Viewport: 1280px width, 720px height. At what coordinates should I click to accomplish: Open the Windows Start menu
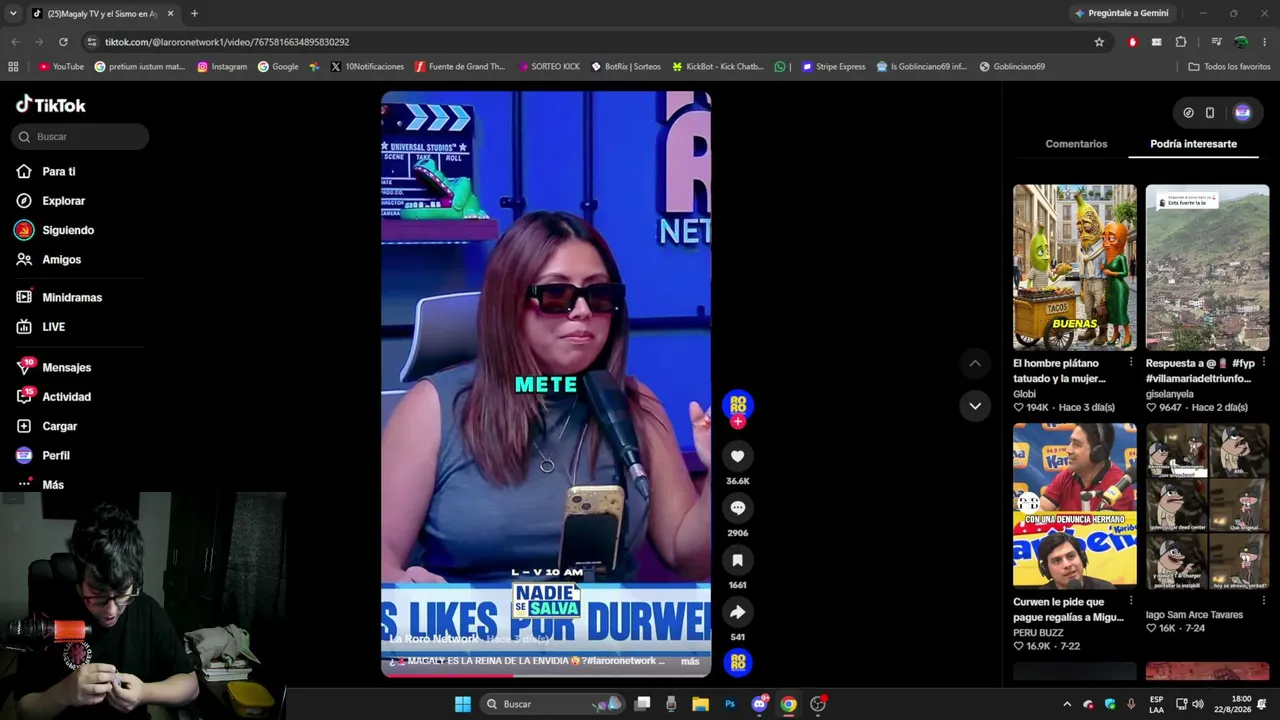(x=463, y=704)
